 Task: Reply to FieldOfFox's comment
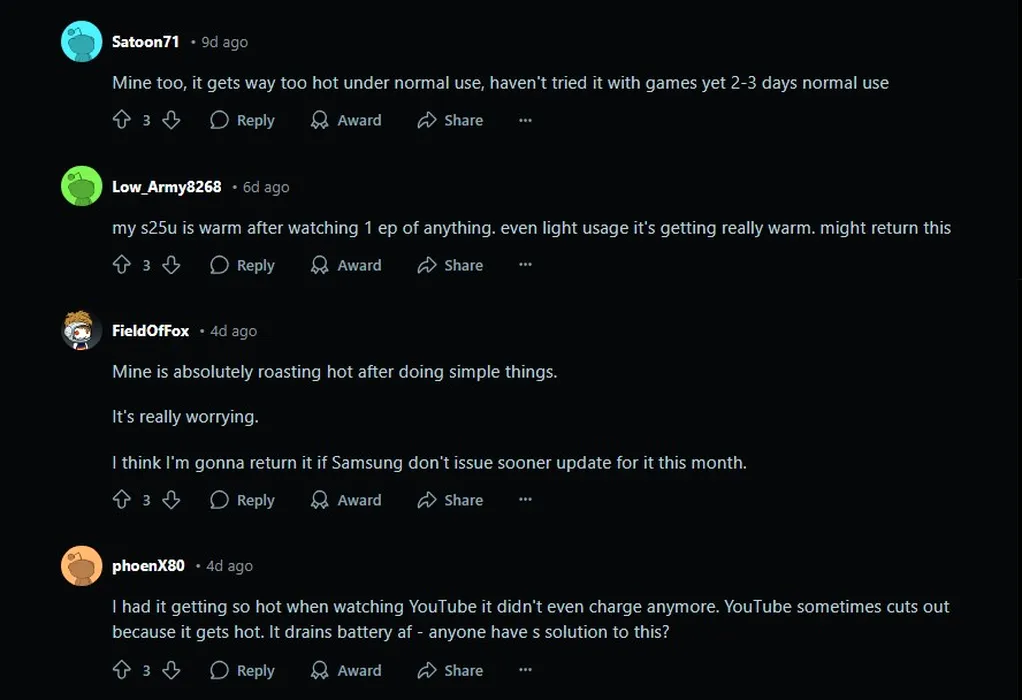[x=242, y=500]
